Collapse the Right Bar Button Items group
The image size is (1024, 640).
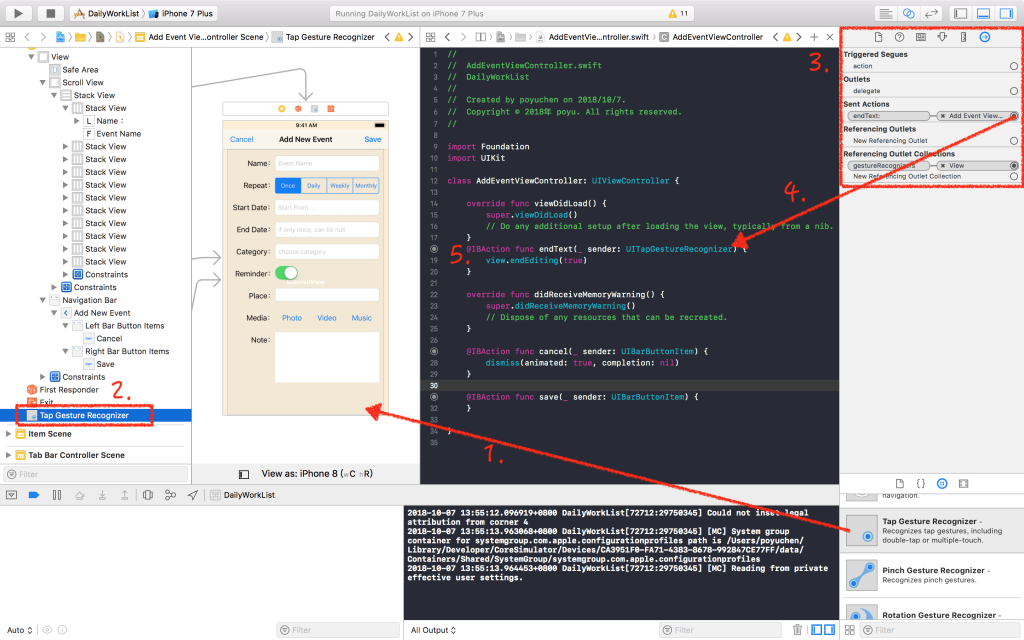[x=65, y=351]
